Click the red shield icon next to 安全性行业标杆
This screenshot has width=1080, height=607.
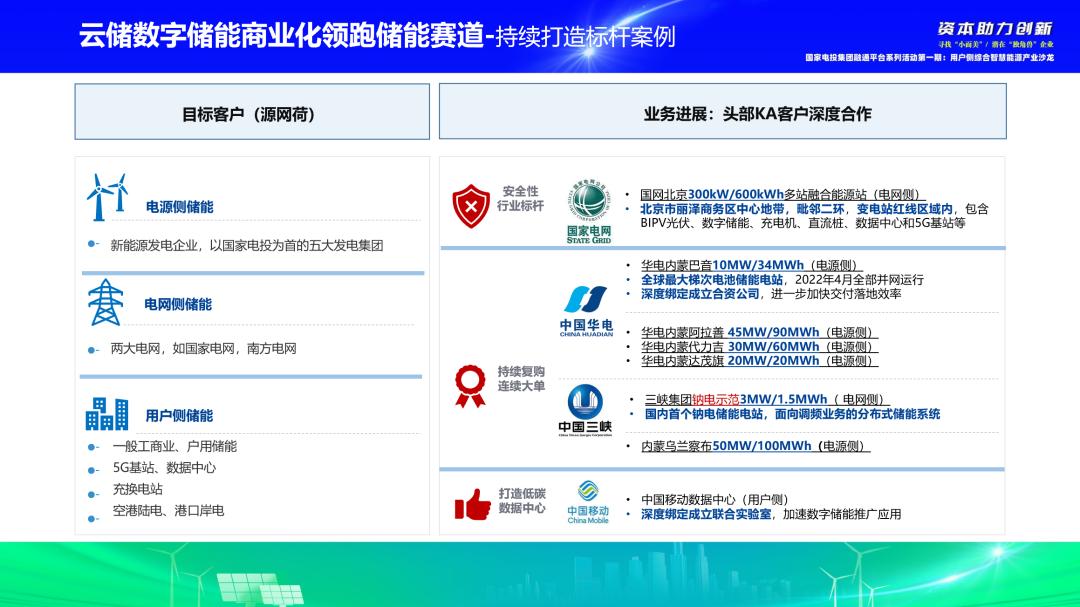point(471,205)
